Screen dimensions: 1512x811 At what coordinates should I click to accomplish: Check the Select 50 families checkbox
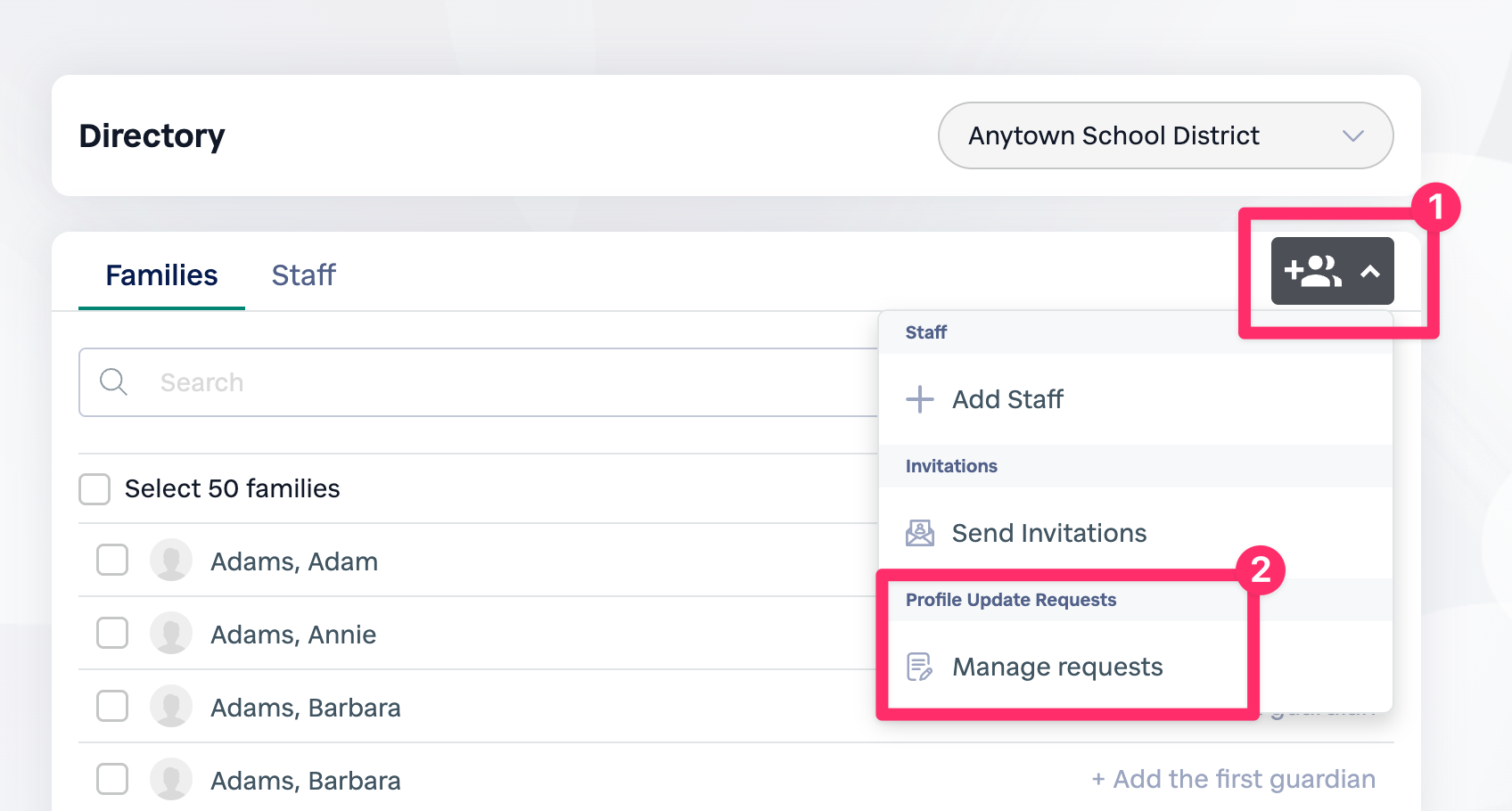click(x=94, y=488)
